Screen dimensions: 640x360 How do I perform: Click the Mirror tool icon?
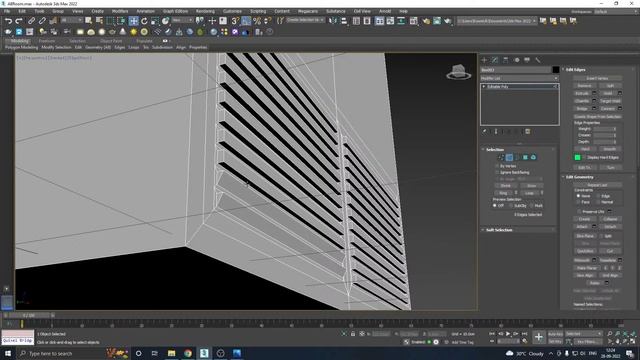(333, 21)
